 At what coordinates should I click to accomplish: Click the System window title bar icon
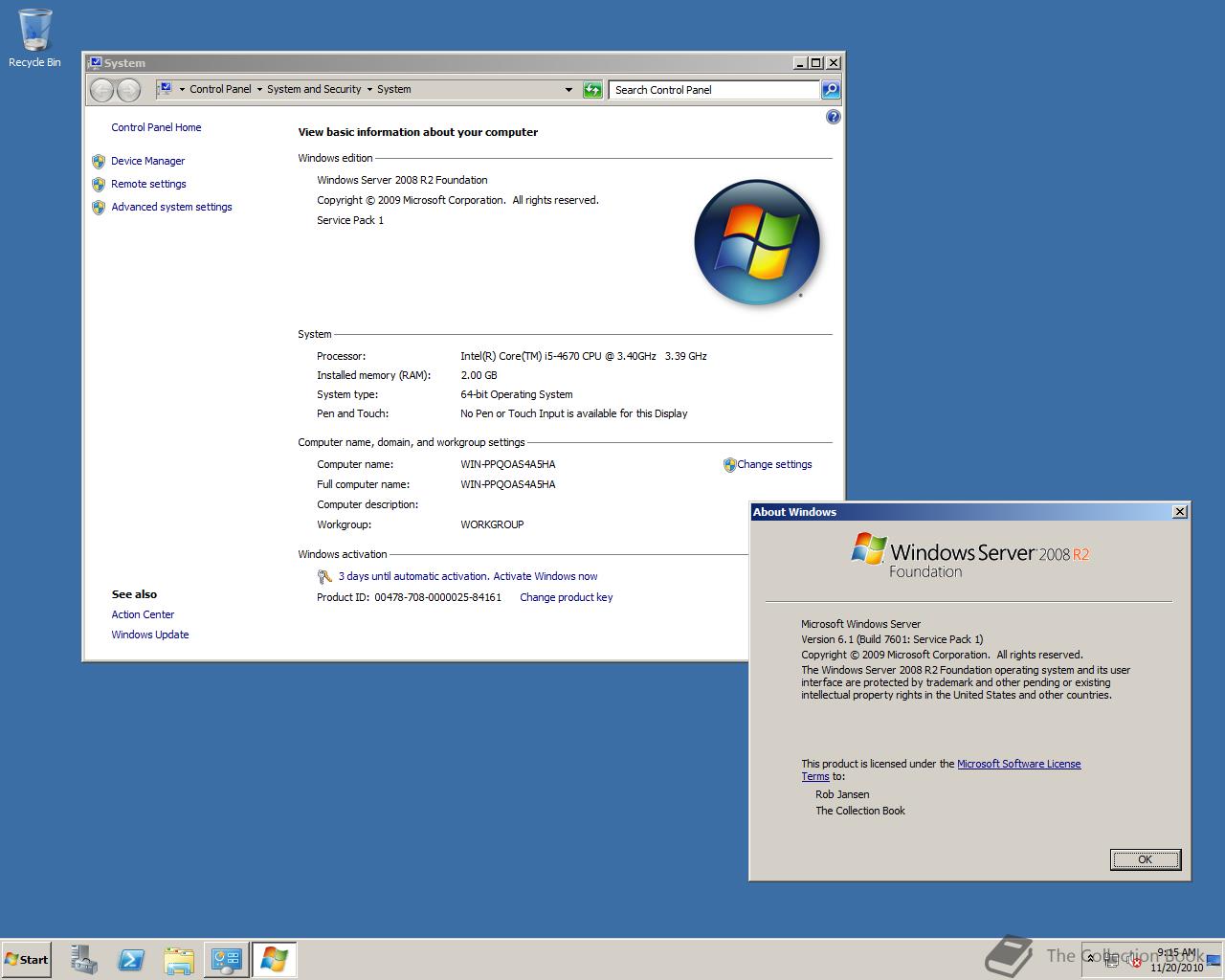tap(95, 63)
